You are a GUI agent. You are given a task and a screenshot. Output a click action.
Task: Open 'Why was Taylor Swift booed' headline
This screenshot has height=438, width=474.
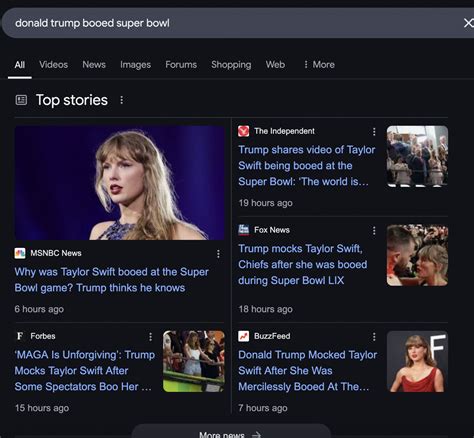click(x=111, y=280)
